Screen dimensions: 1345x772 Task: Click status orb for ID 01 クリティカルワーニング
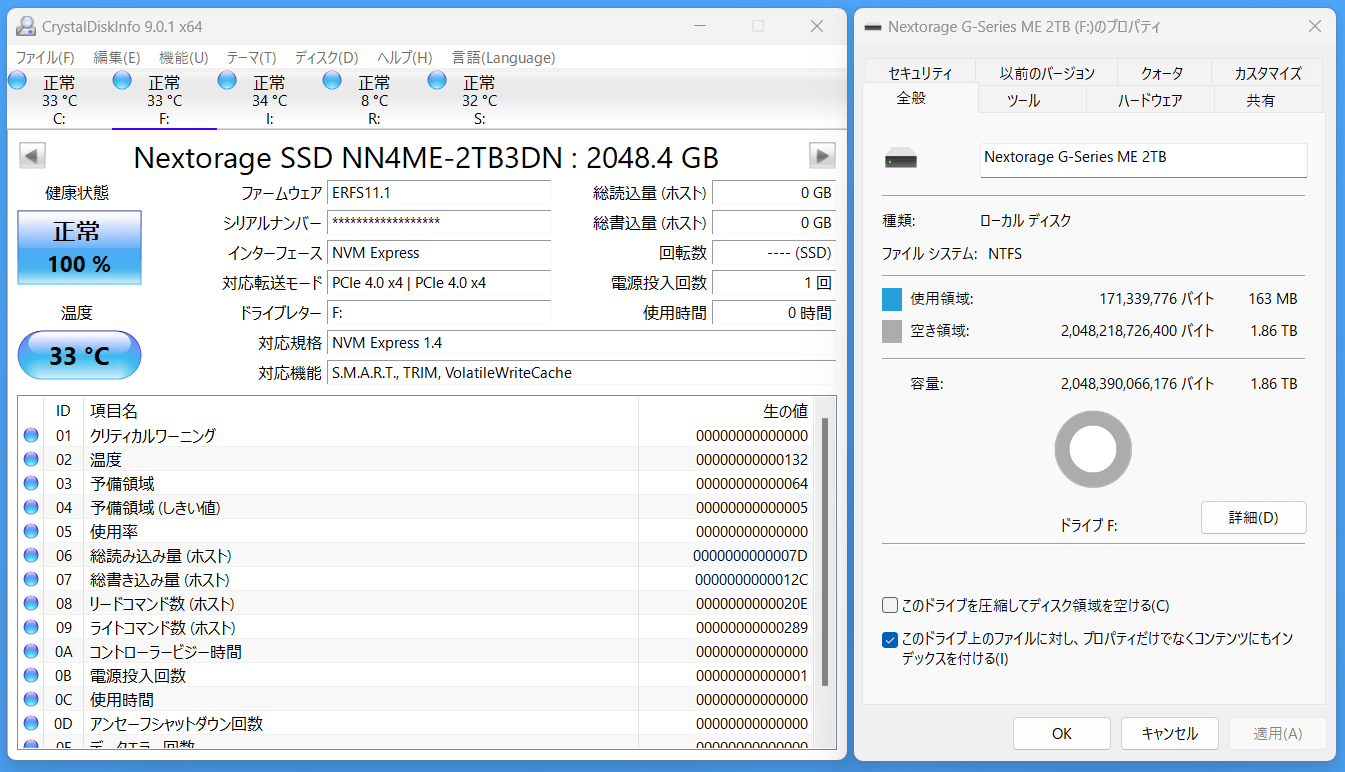pos(31,435)
